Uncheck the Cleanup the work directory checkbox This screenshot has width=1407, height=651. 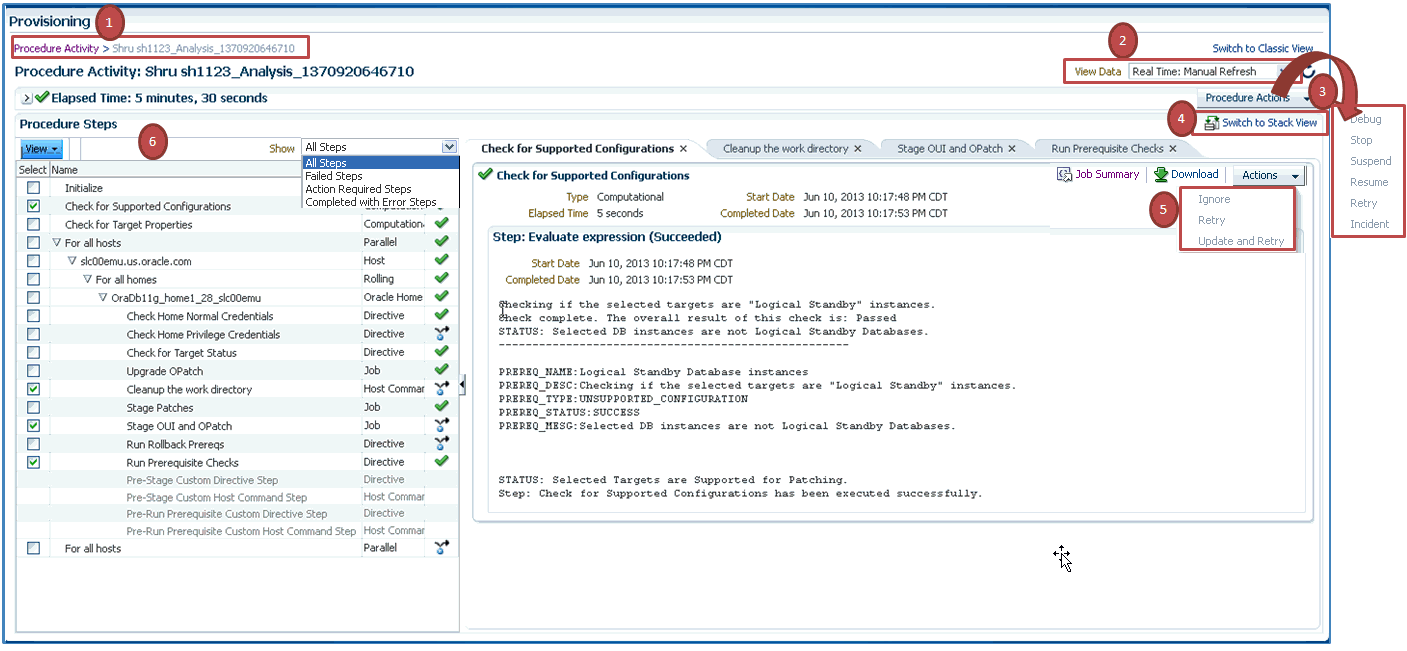click(x=34, y=389)
